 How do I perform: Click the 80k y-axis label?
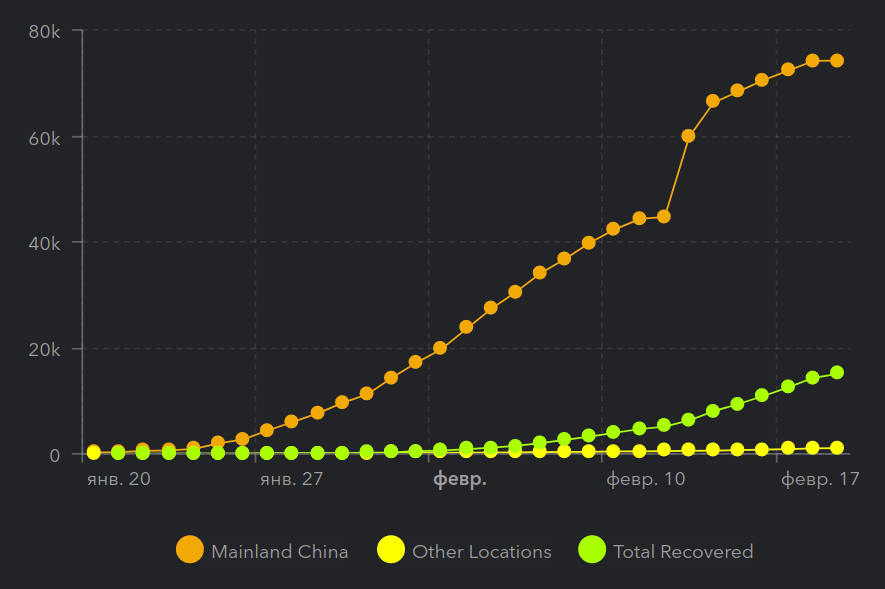tap(44, 31)
